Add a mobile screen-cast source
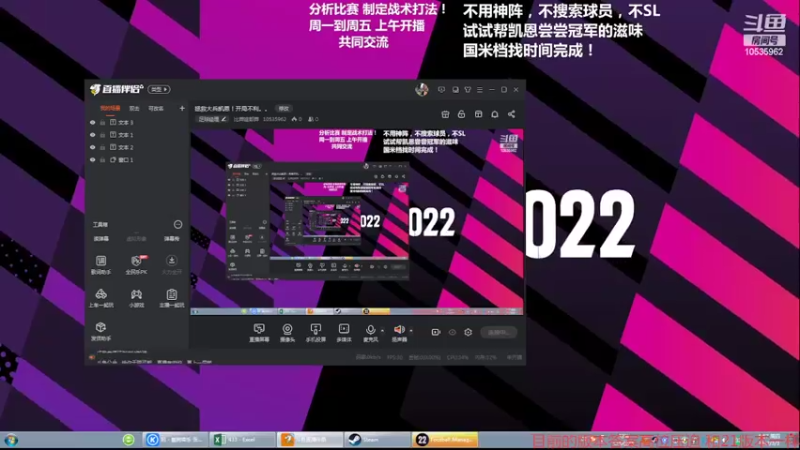The width and height of the screenshot is (800, 450). coord(315,333)
